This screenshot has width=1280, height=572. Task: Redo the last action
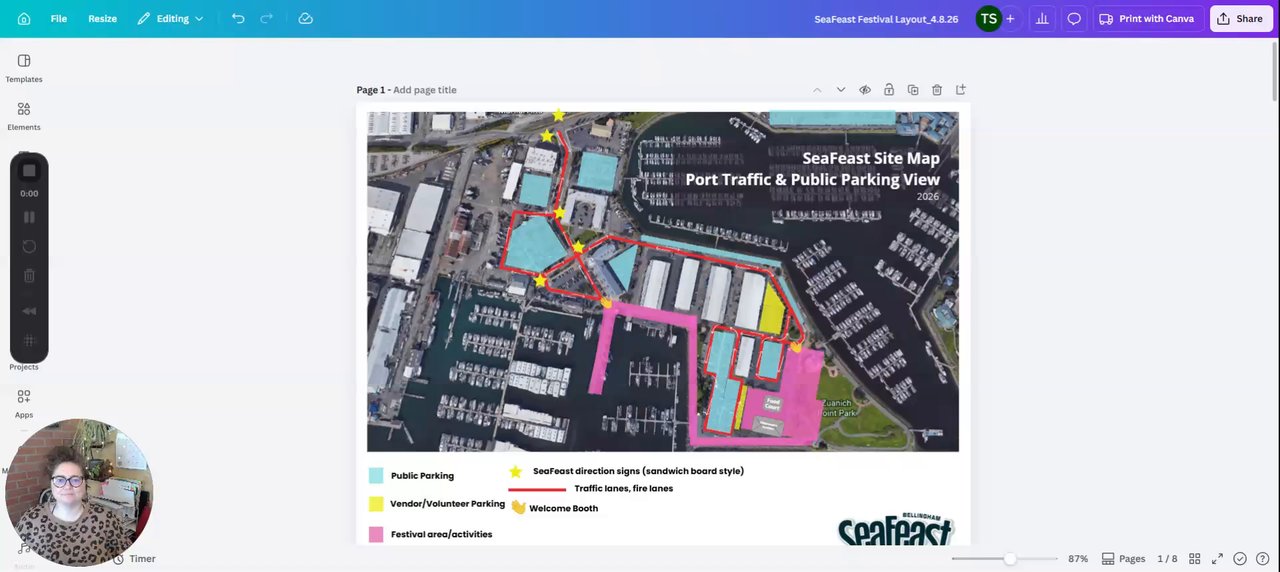(266, 19)
